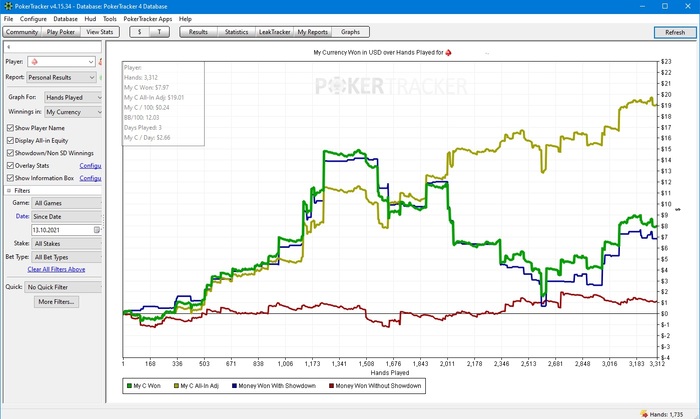The image size is (700, 419).
Task: Click the More Filters button
Action: (57, 302)
